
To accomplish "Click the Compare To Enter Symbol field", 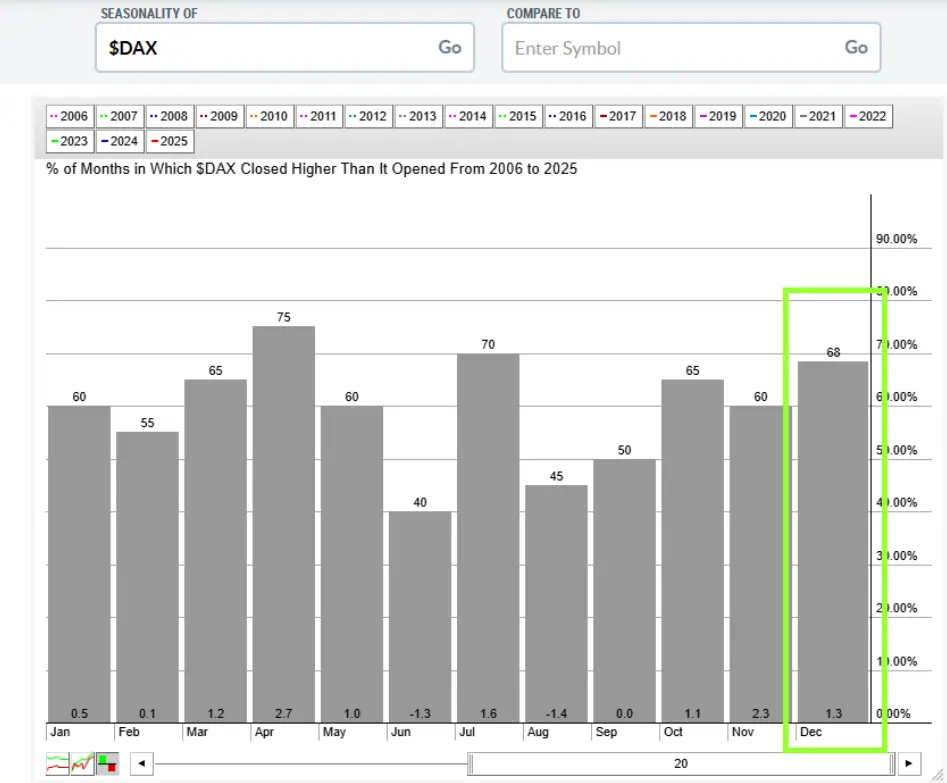I will 670,47.
